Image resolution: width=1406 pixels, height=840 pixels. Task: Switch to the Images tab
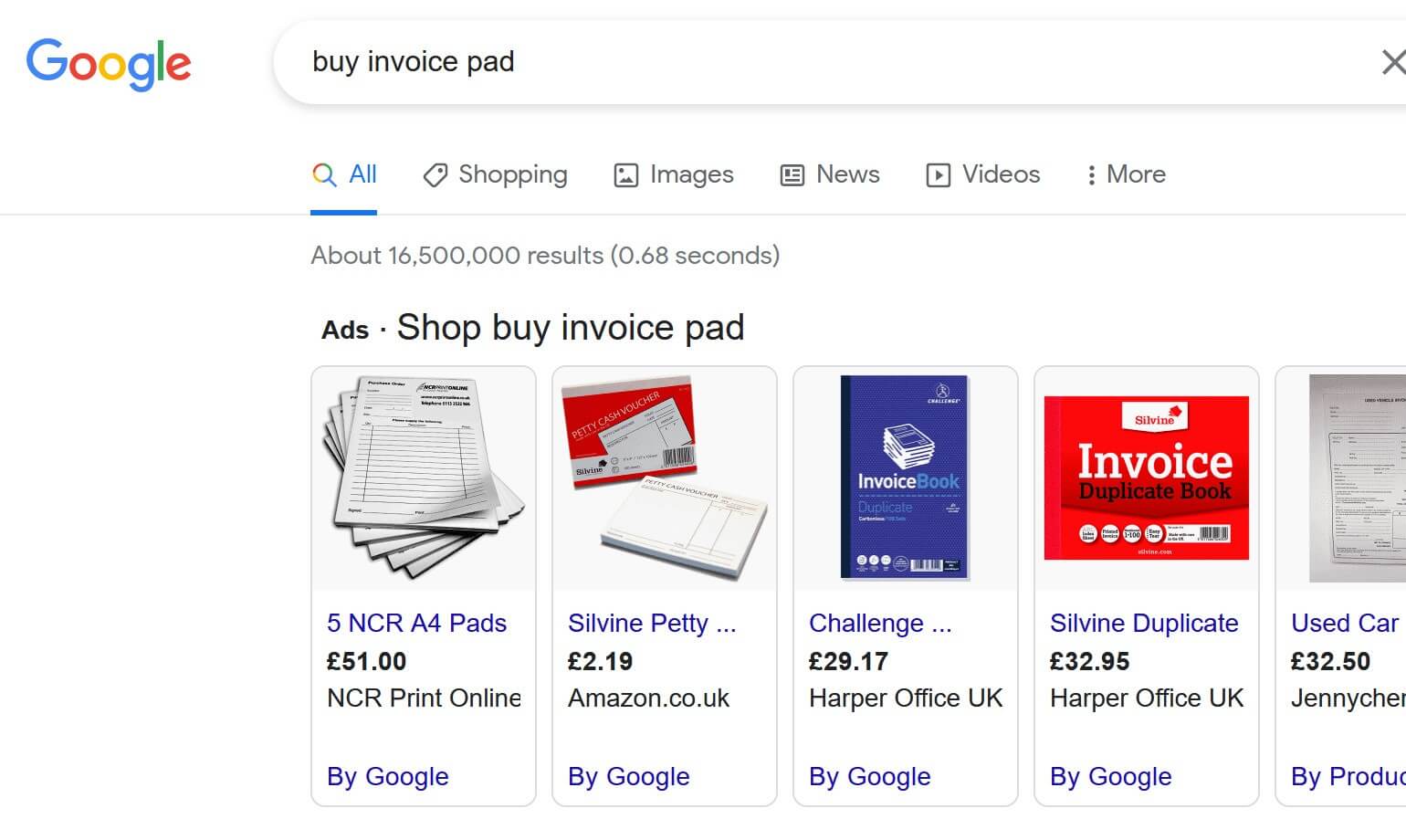point(674,174)
